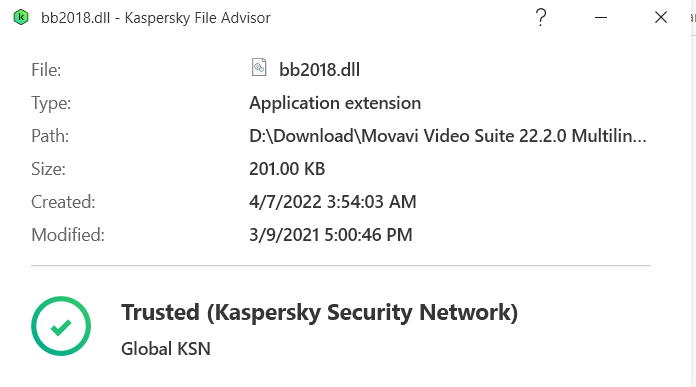Click the 201.00 KB size value
This screenshot has width=696, height=387.
click(287, 169)
